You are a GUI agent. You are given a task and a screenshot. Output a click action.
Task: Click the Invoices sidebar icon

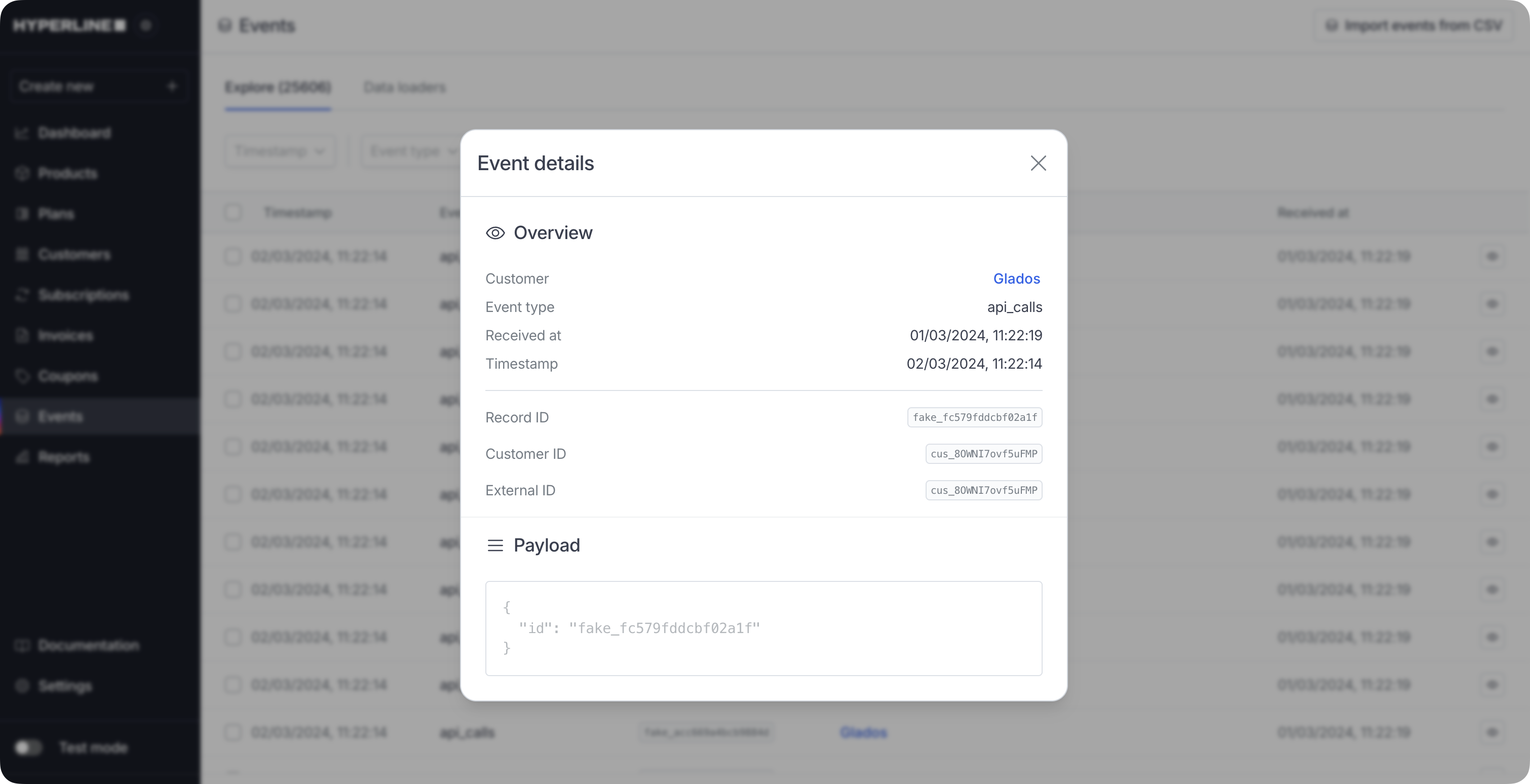click(22, 336)
